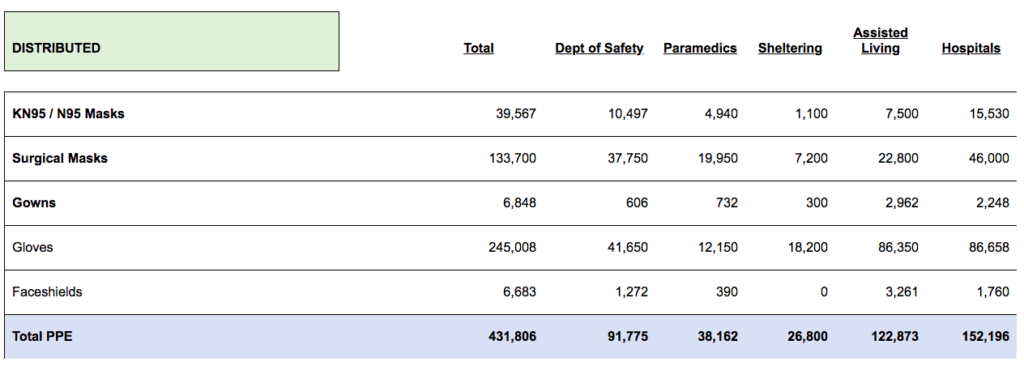Select the KN95 / N95 Masks row label
Screen dimensions: 1024x366
point(69,114)
